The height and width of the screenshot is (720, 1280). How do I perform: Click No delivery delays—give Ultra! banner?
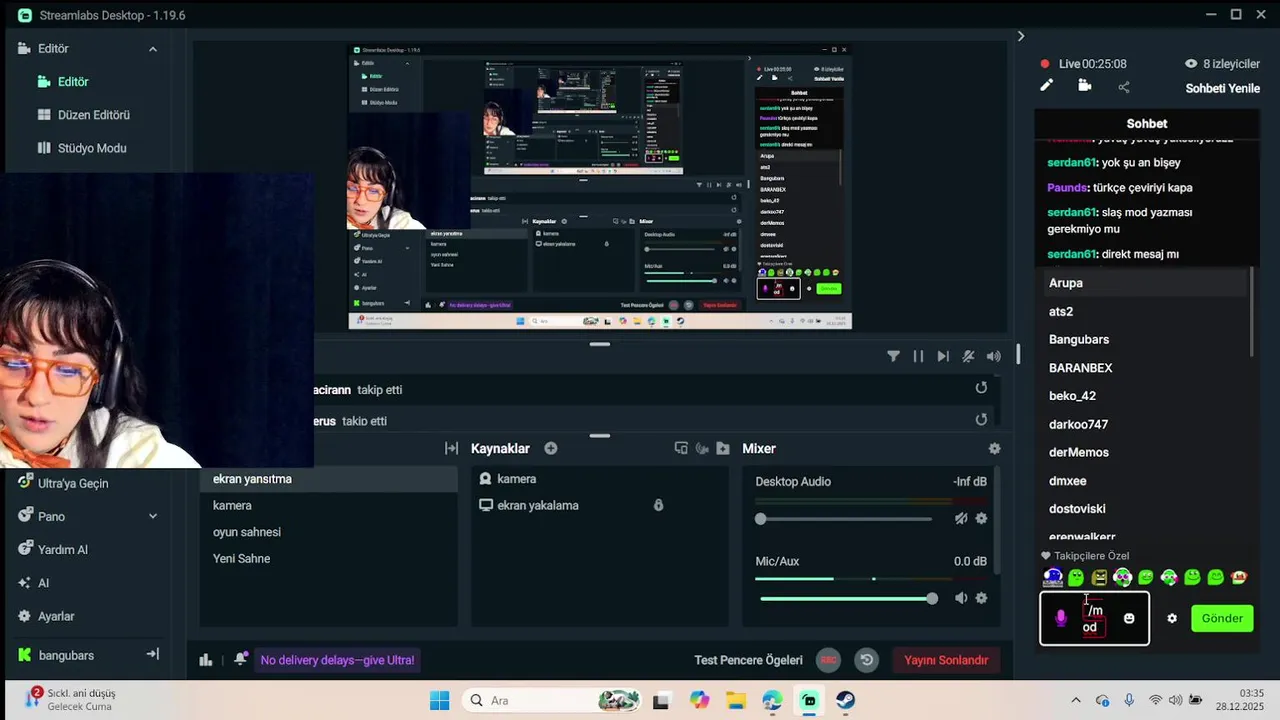(x=337, y=660)
